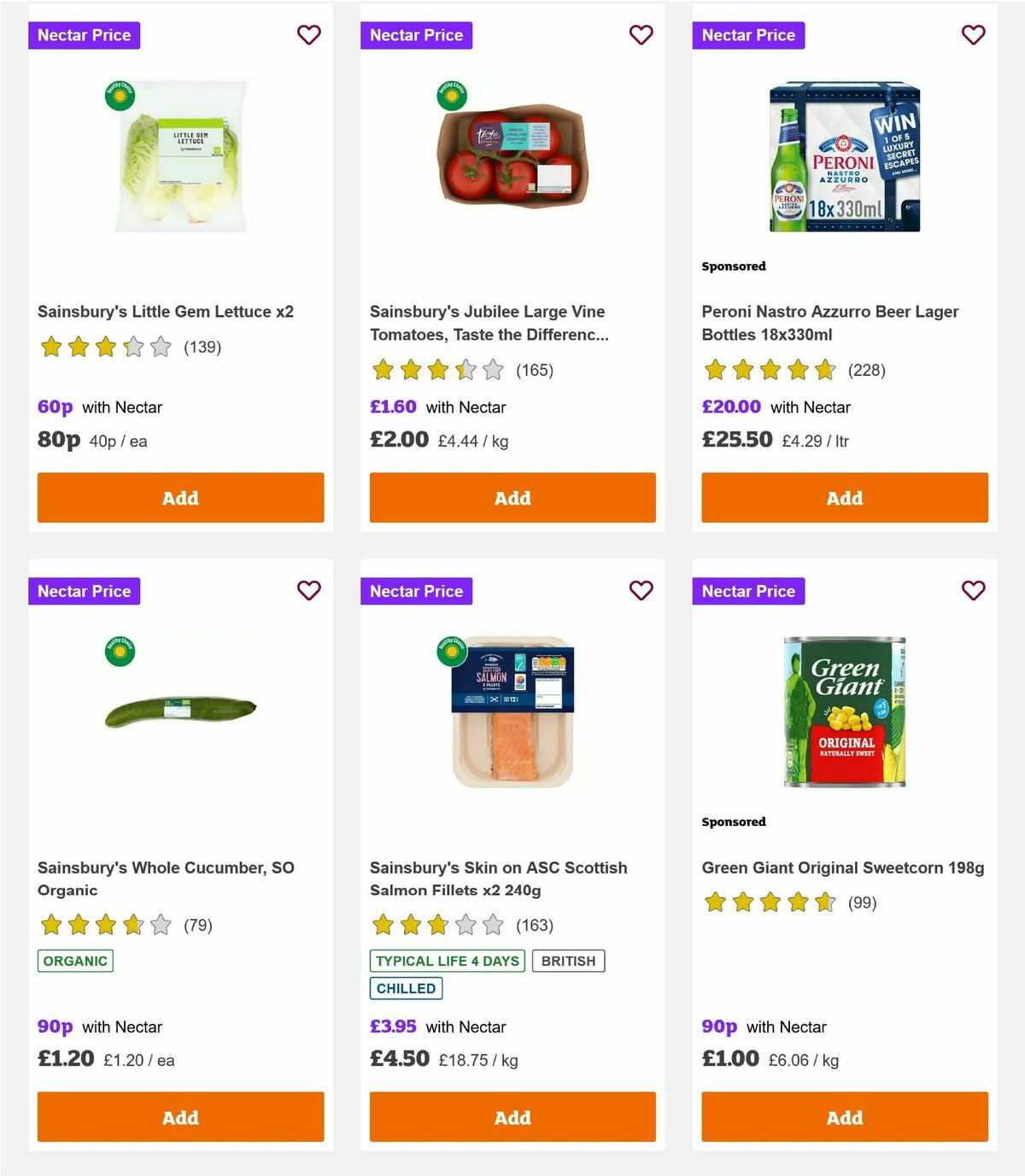1025x1176 pixels.
Task: Add Little Gem Lettuce to basket
Action: [x=179, y=497]
